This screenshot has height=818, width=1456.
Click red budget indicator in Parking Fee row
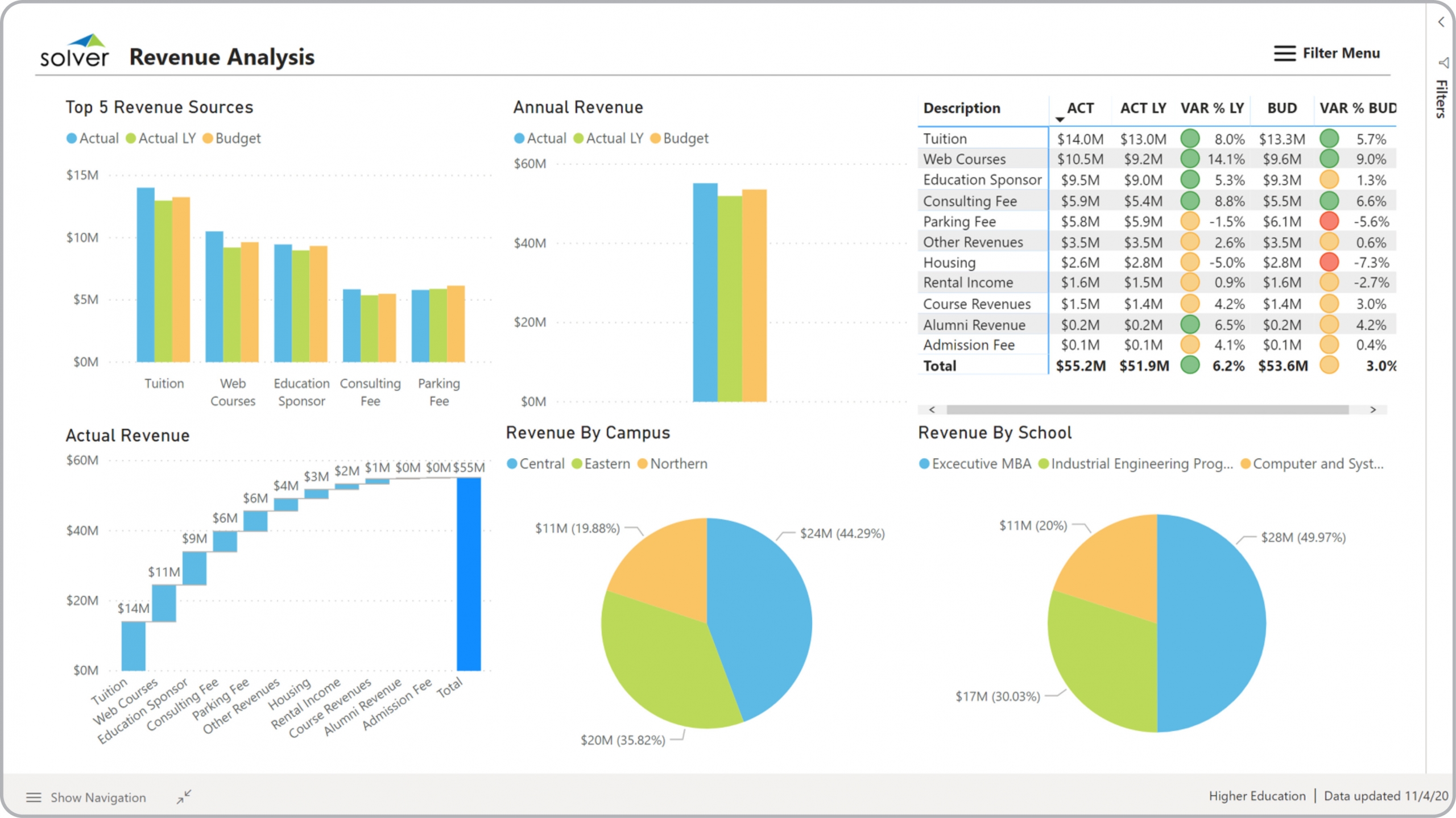(x=1329, y=221)
